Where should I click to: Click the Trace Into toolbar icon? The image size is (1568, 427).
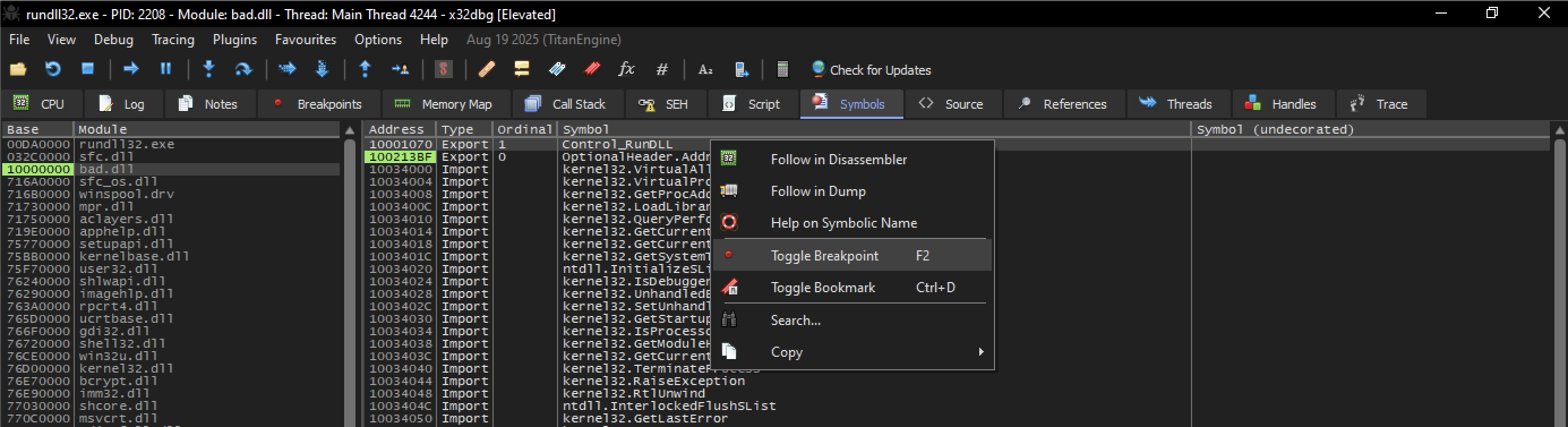[x=286, y=69]
